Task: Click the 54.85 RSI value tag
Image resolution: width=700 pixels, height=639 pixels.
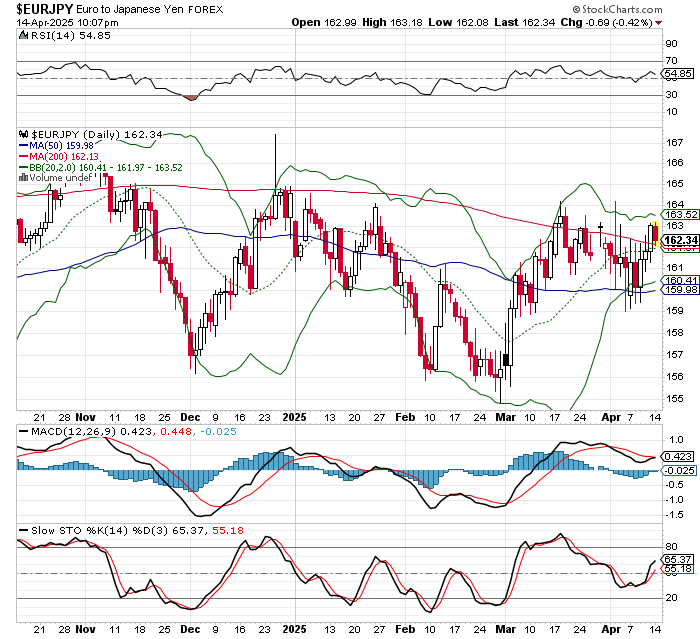Action: coord(679,74)
